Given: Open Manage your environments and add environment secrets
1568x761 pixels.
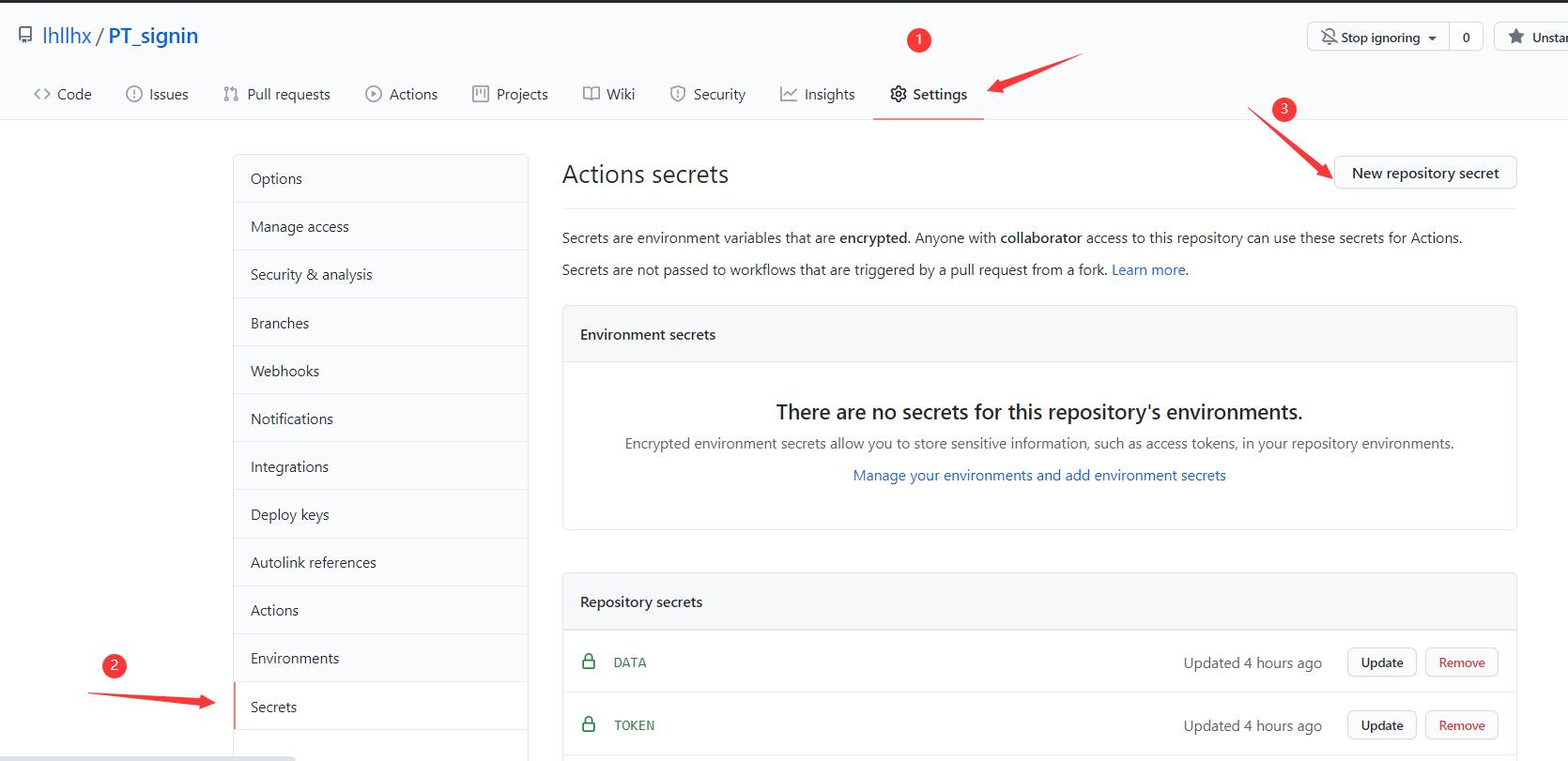Looking at the screenshot, I should (x=1039, y=475).
